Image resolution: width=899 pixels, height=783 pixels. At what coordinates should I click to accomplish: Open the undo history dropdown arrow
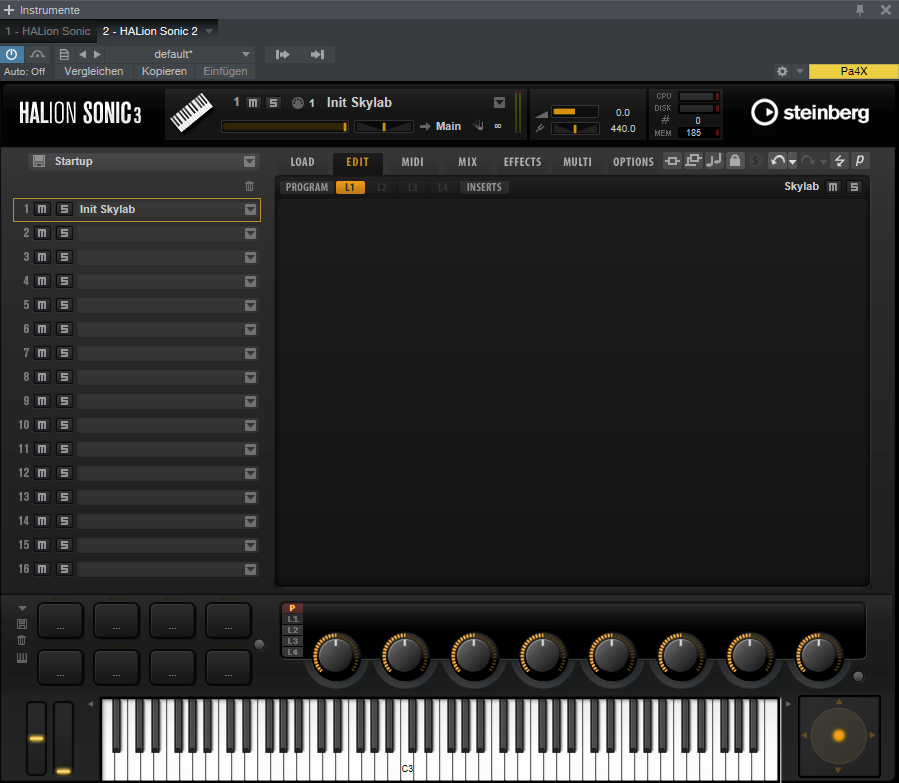click(x=792, y=162)
